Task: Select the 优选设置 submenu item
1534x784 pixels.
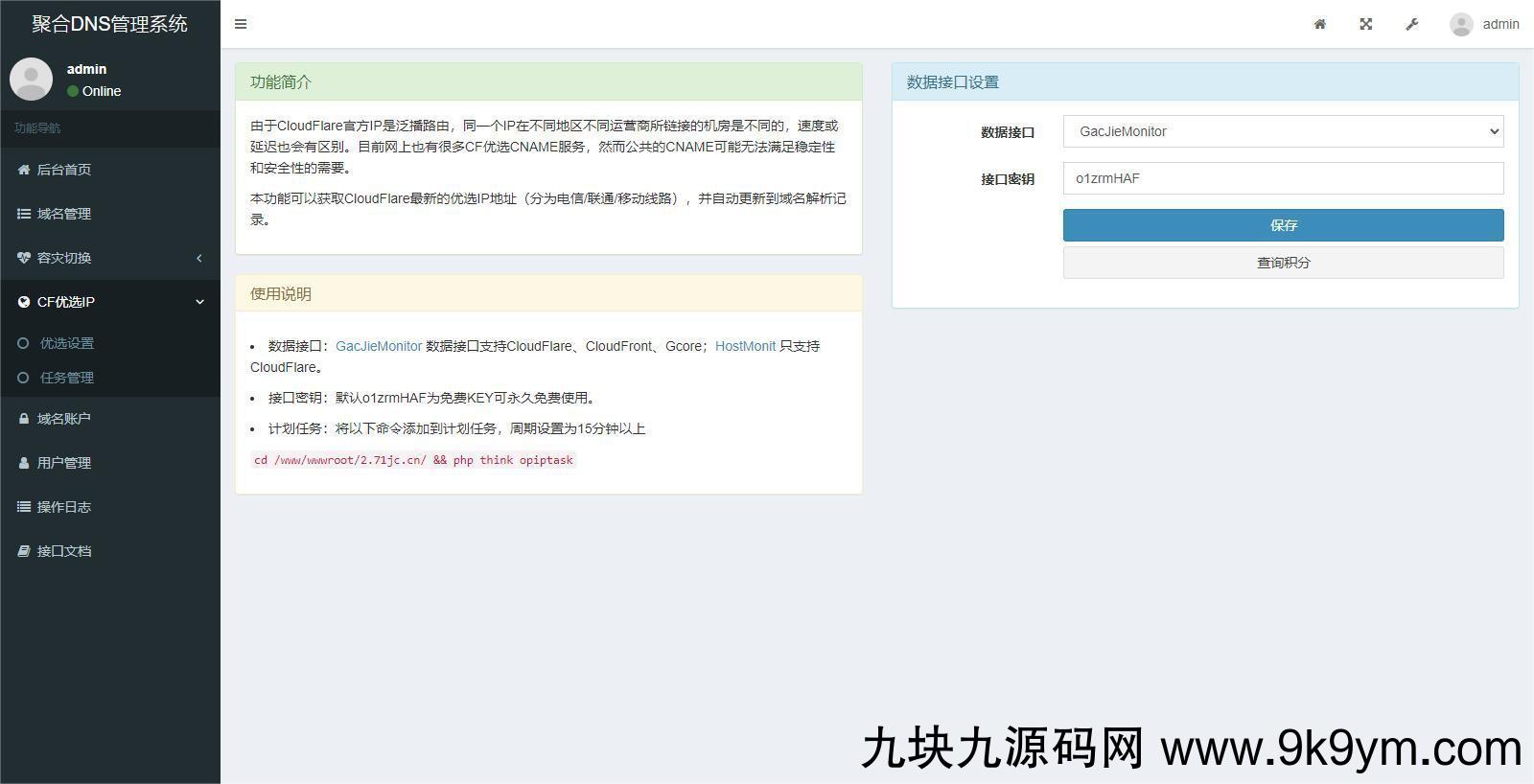Action: tap(67, 343)
